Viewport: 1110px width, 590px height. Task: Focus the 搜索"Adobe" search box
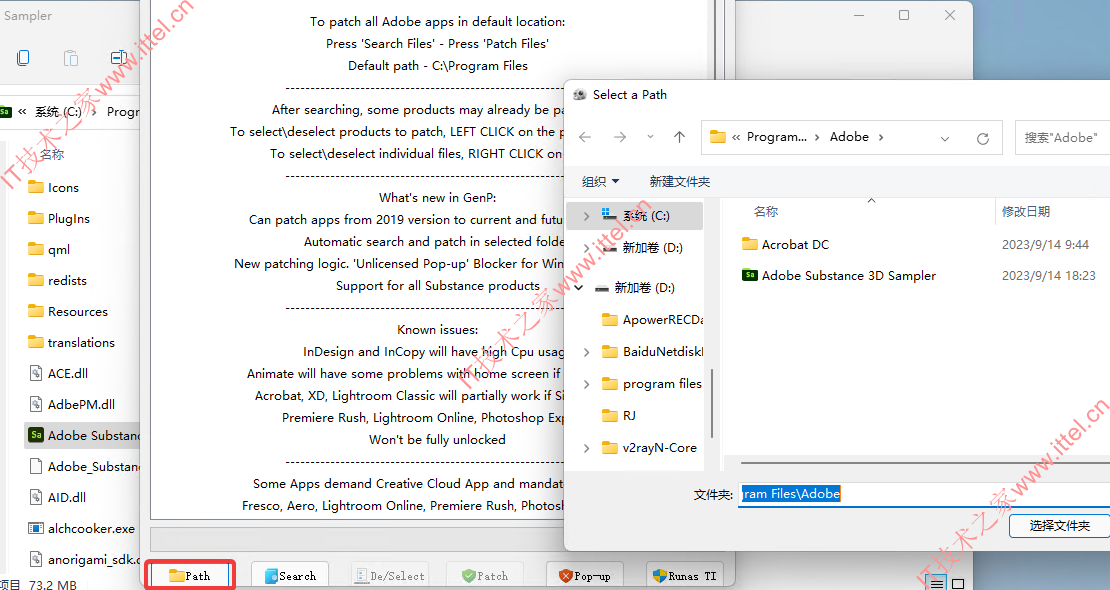pyautogui.click(x=1062, y=137)
